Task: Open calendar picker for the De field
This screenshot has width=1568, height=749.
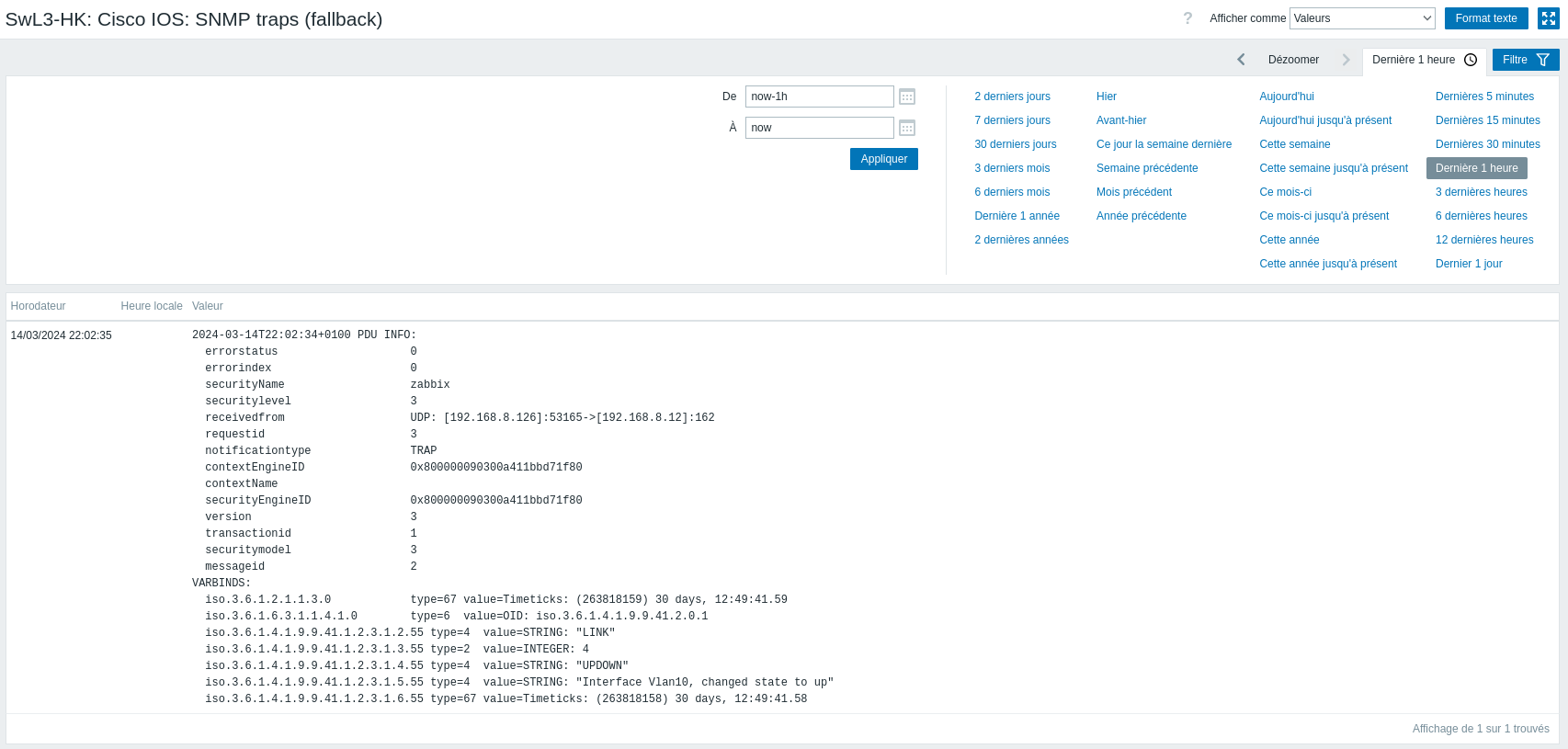Action: pos(907,96)
